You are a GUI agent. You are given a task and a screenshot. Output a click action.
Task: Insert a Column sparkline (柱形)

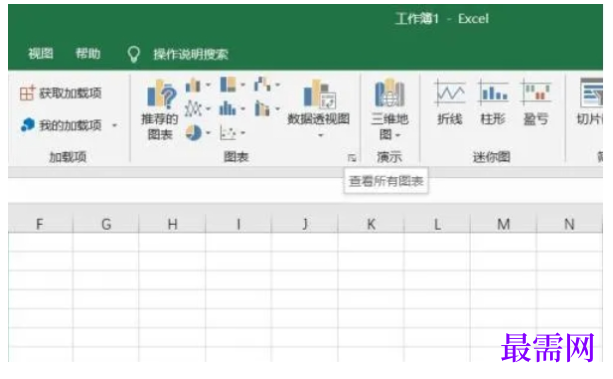pos(493,102)
